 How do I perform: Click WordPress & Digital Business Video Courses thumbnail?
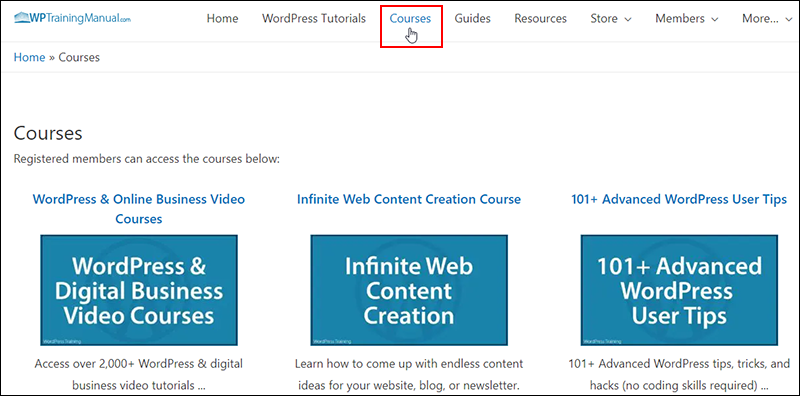(x=139, y=290)
